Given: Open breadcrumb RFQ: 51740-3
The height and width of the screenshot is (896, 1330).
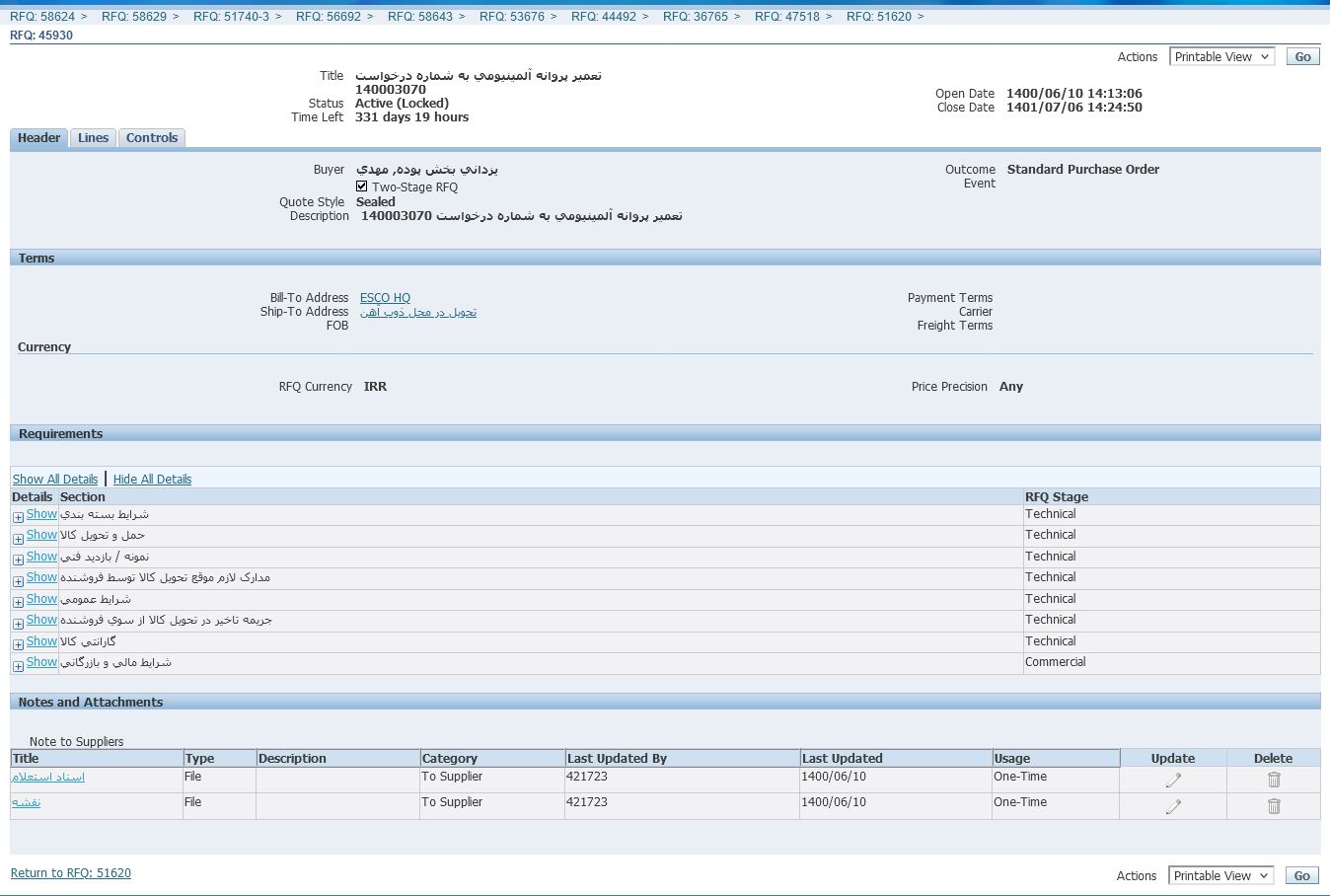Looking at the screenshot, I should click(x=231, y=17).
